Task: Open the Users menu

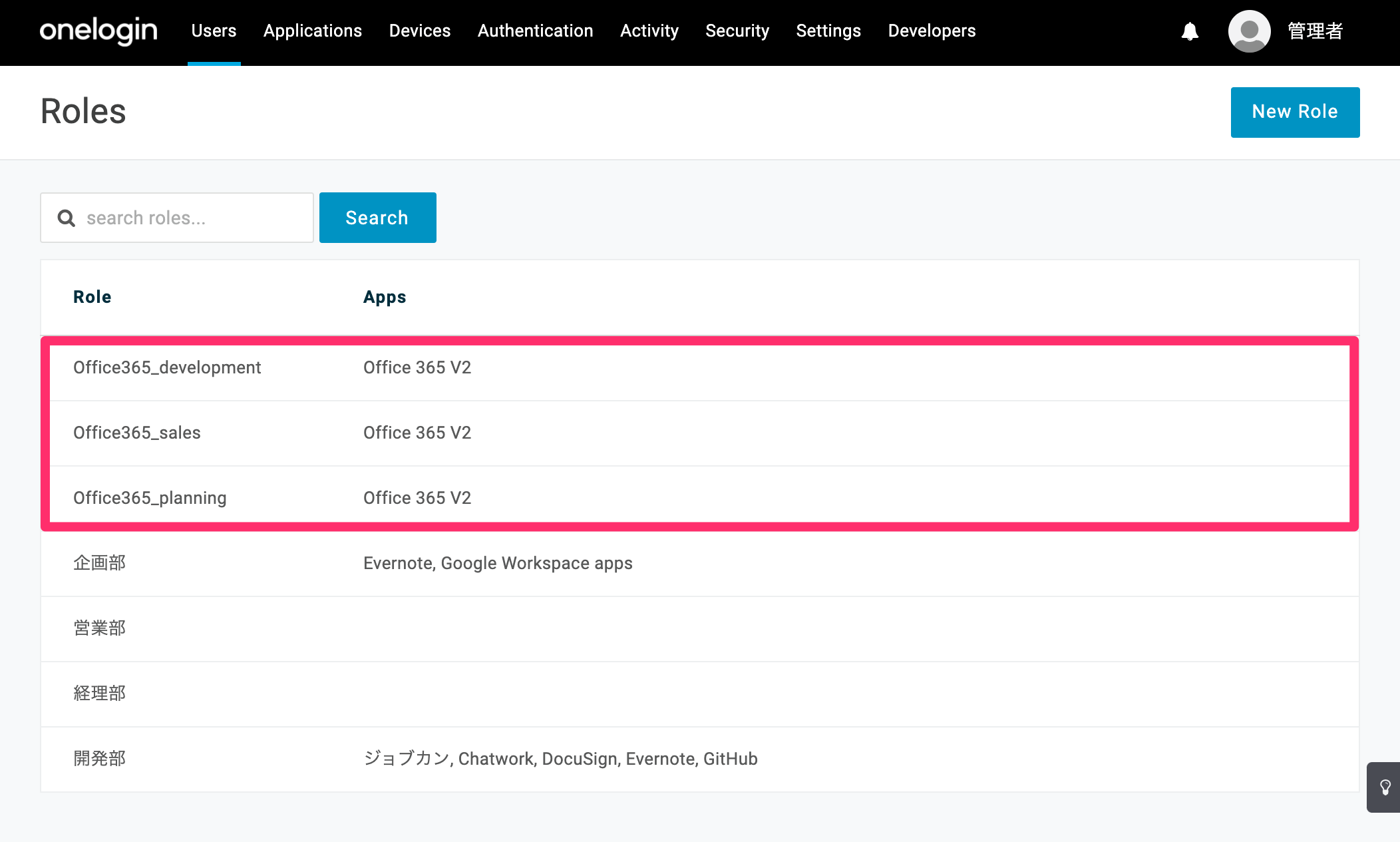Action: click(x=214, y=31)
